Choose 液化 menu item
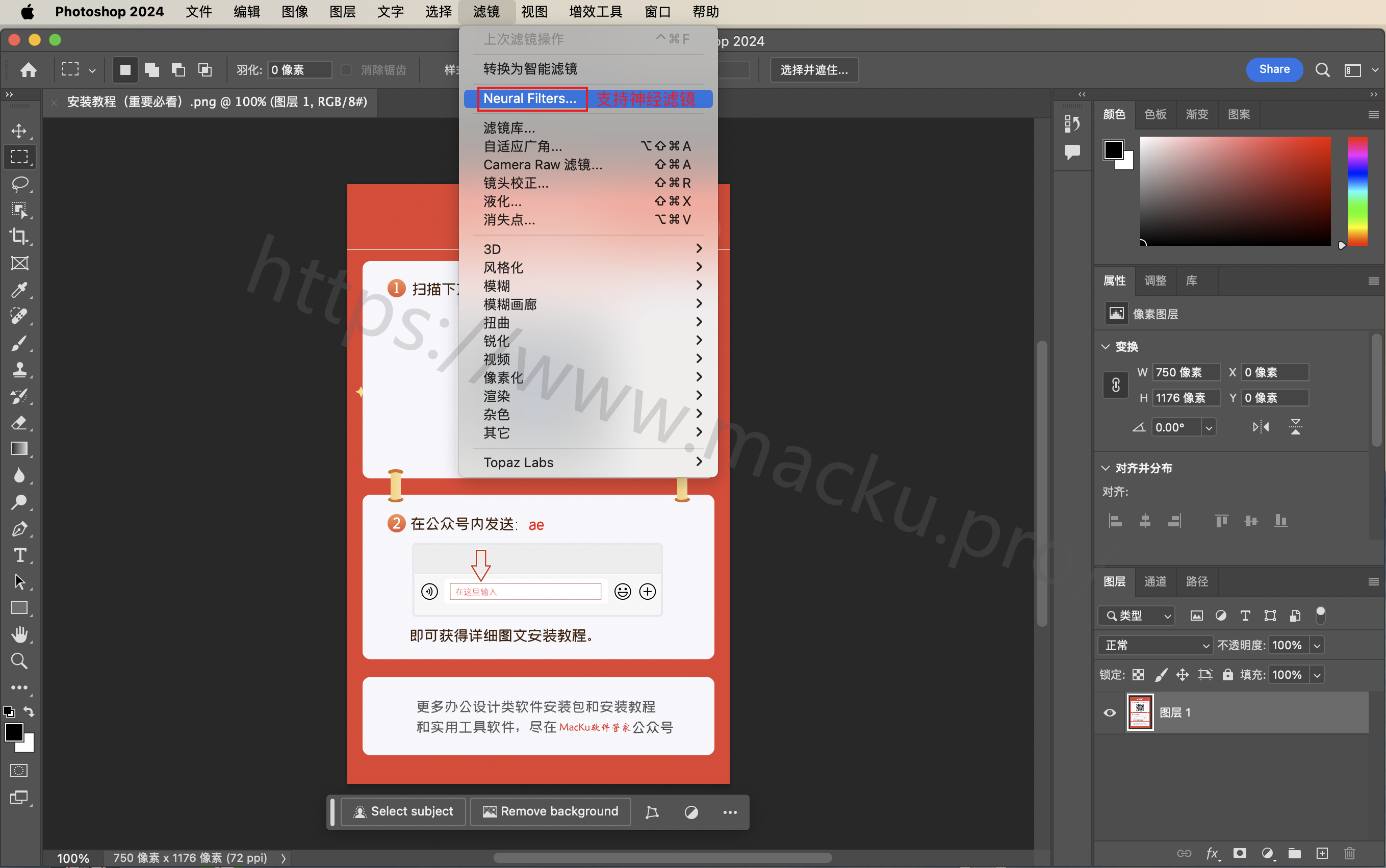1386x868 pixels. [588, 201]
